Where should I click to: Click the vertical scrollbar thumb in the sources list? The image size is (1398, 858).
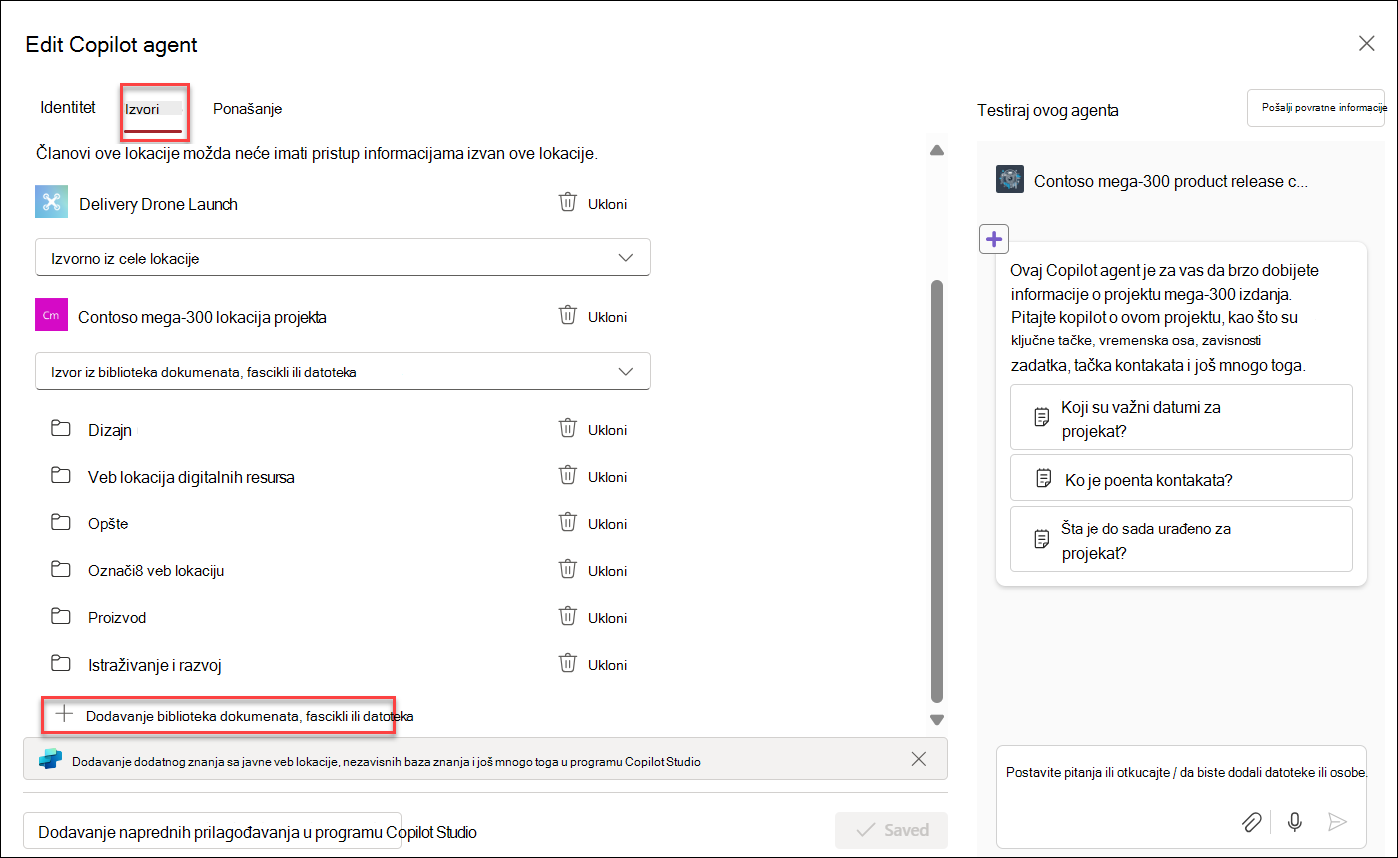pos(937,491)
